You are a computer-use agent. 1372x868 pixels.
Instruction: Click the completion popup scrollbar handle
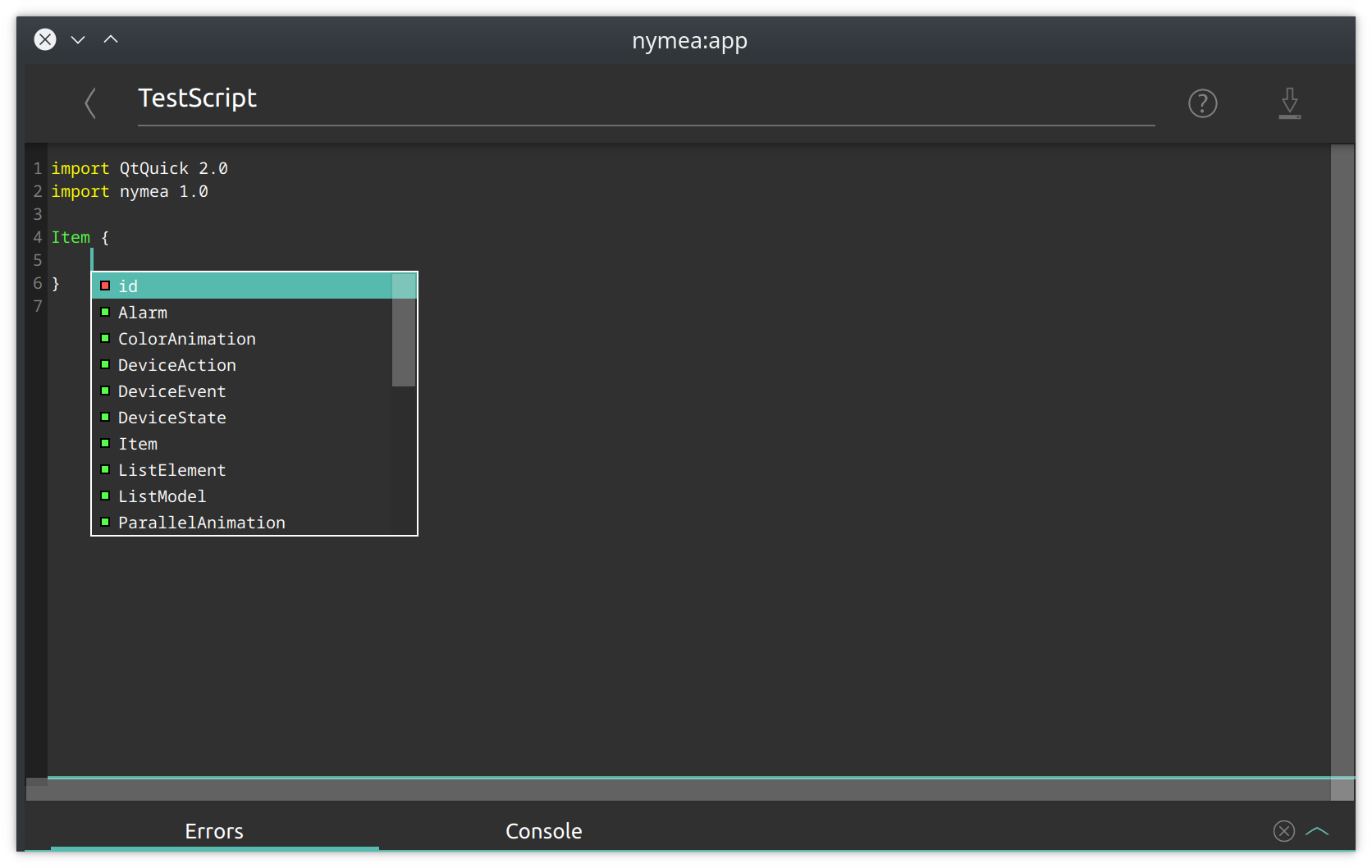(404, 330)
